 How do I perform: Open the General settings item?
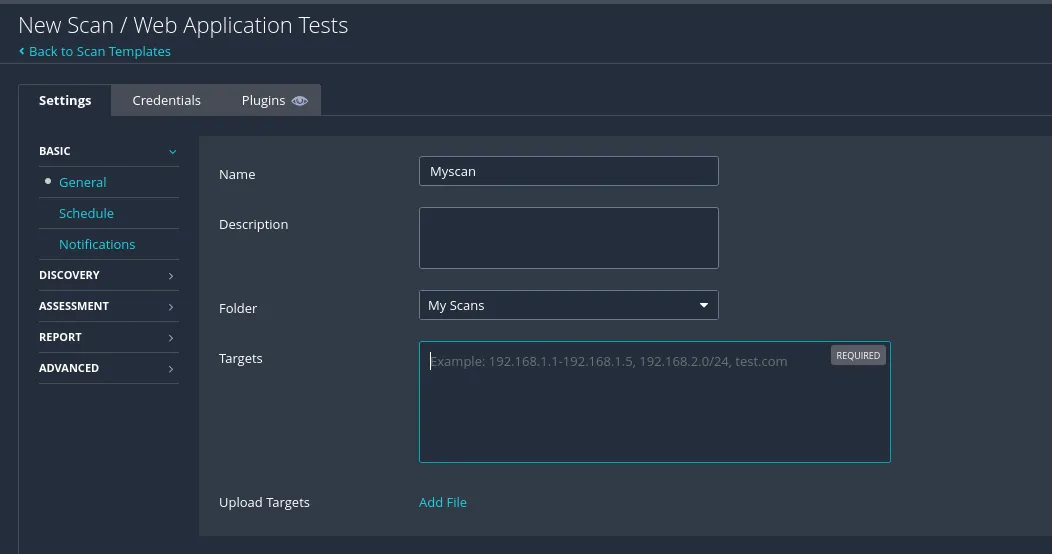[x=82, y=182]
